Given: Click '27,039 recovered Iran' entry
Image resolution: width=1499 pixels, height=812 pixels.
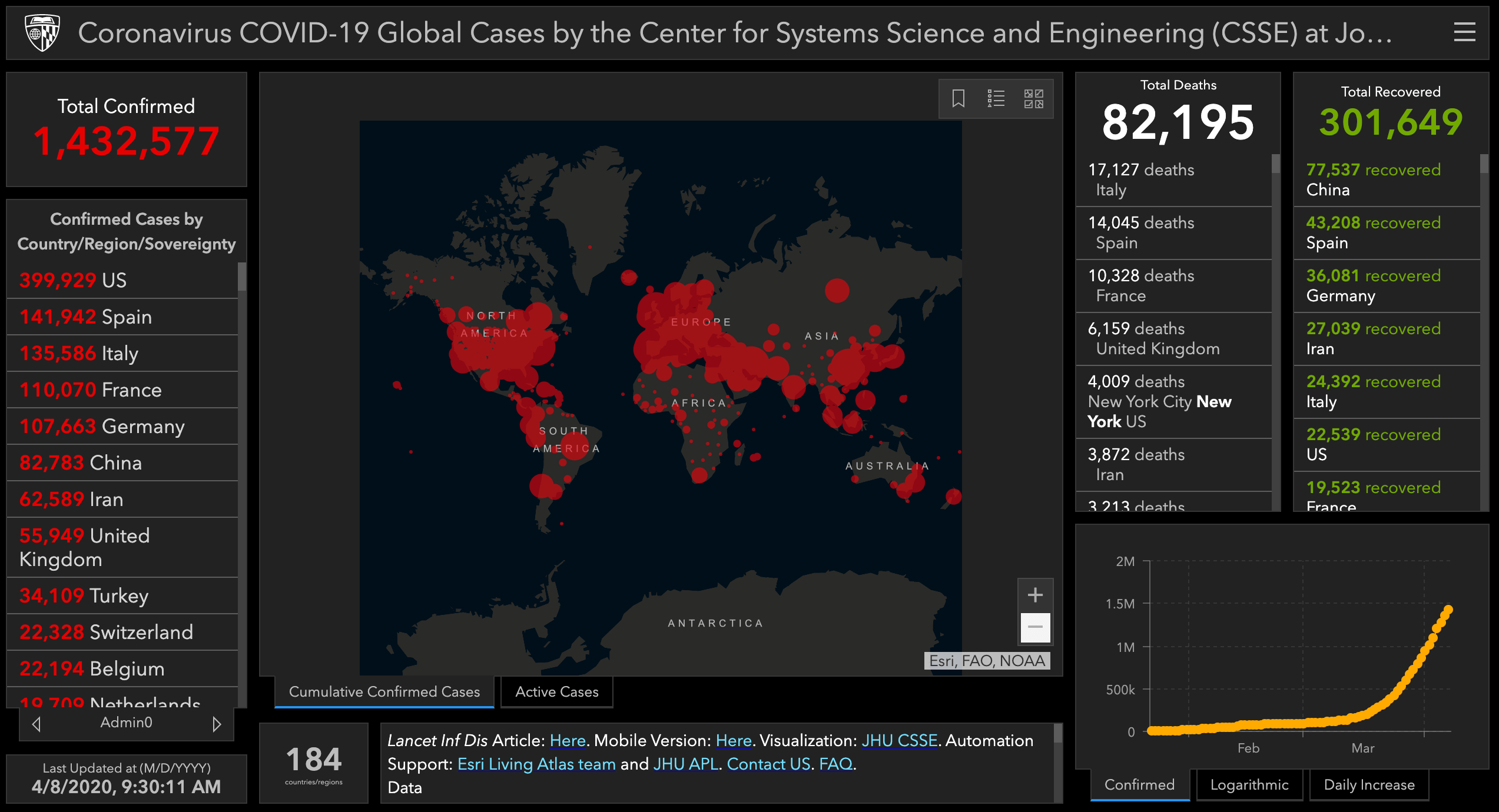Looking at the screenshot, I should click(1387, 339).
